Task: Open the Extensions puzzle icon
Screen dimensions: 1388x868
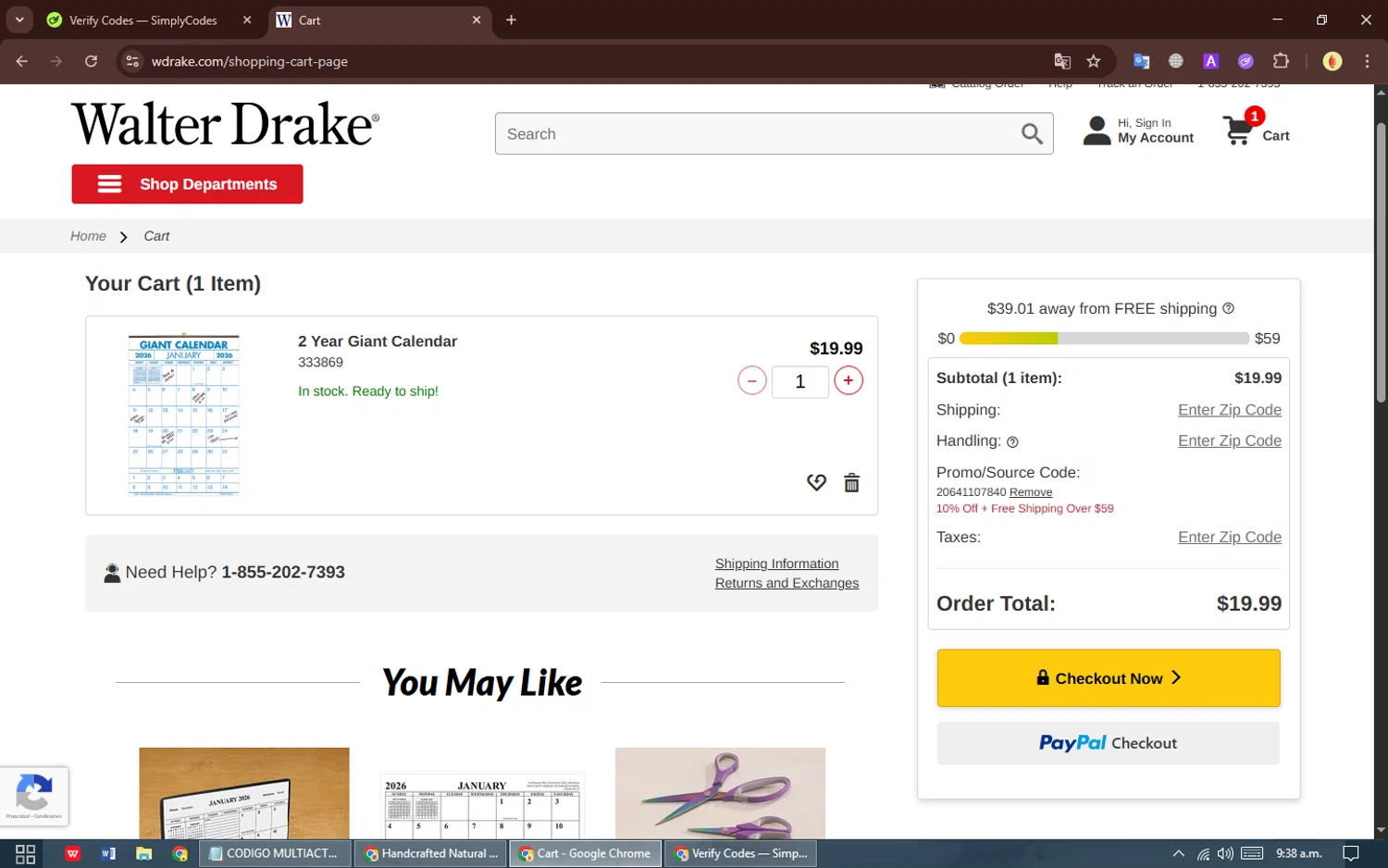Action: [1281, 61]
